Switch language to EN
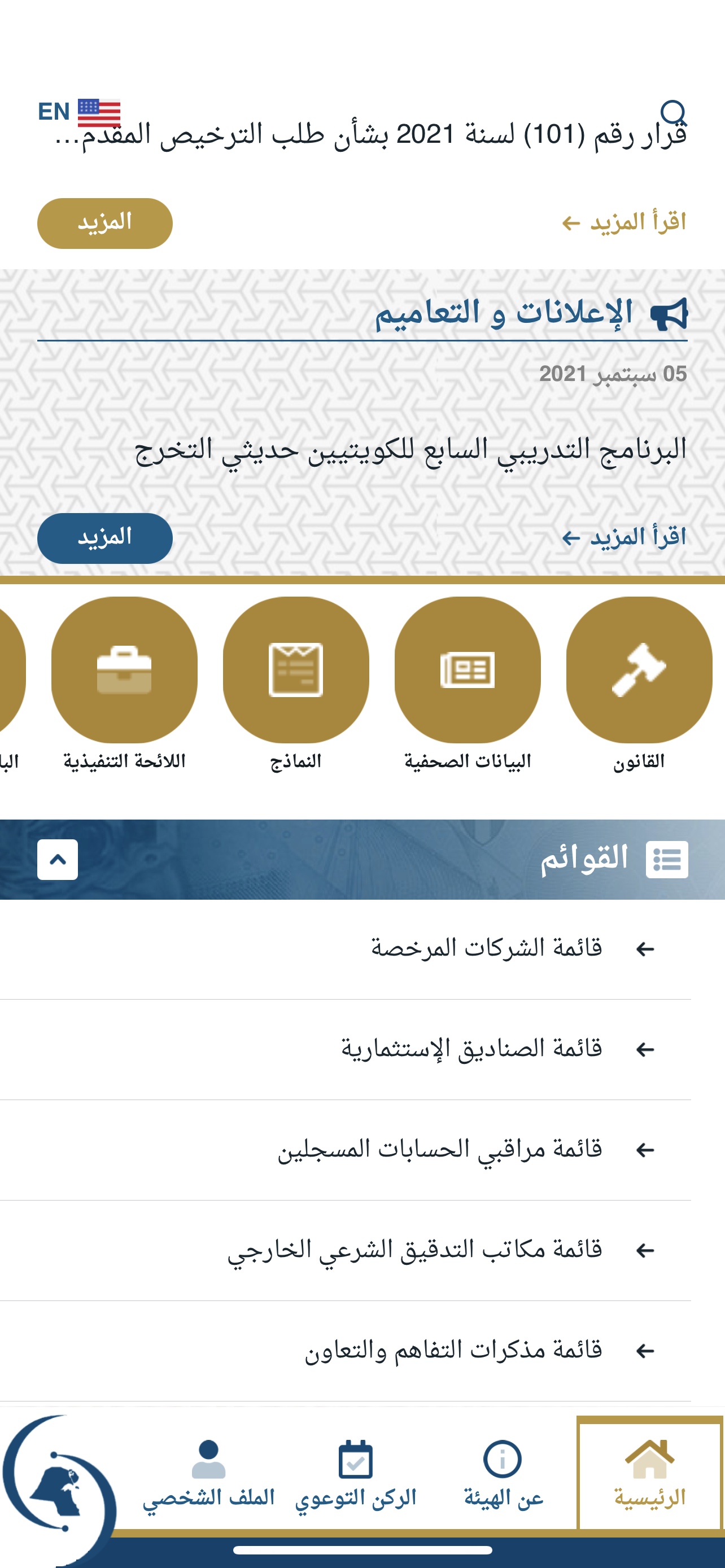Screen dimensions: 725x1568 click(54, 112)
